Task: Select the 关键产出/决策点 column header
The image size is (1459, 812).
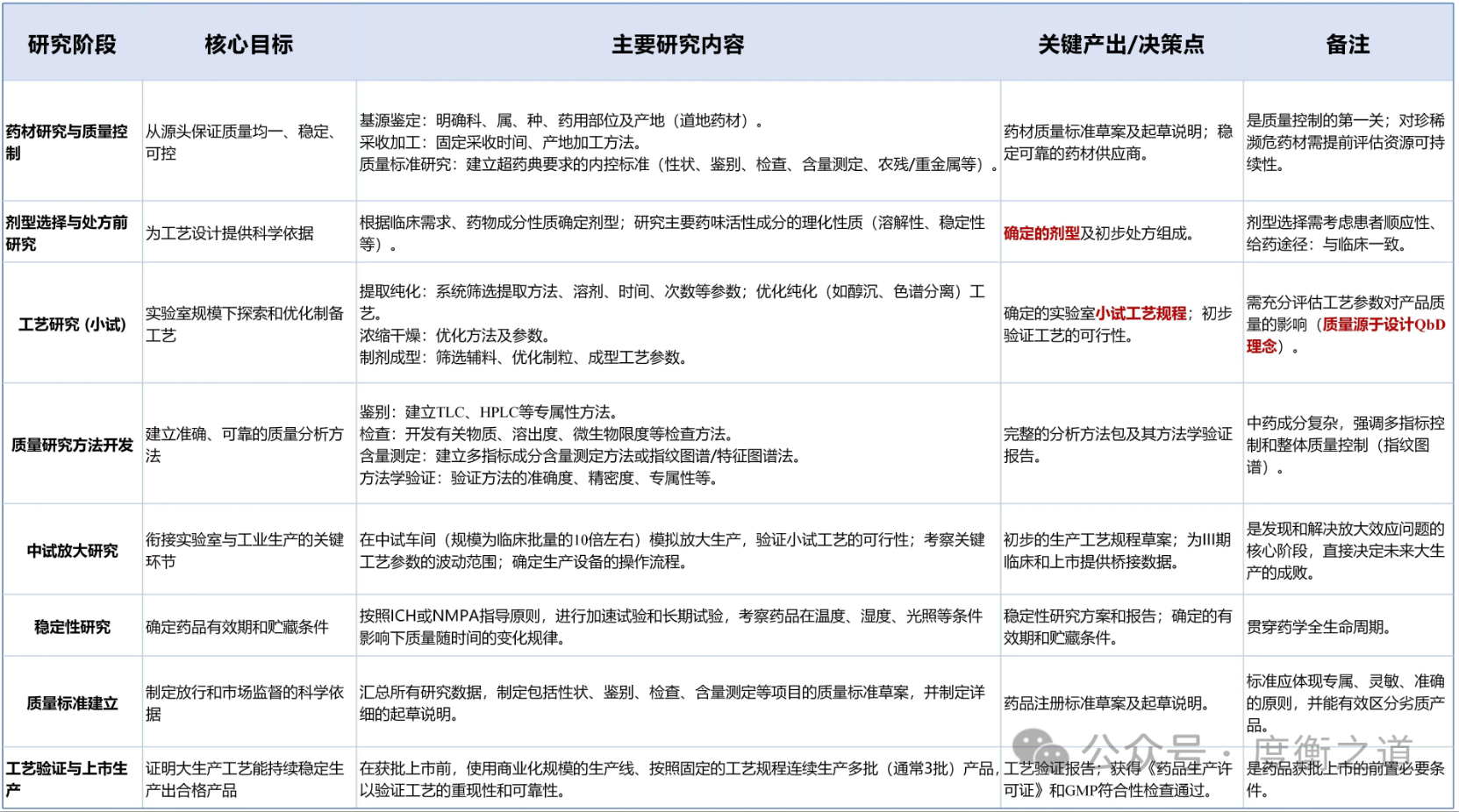Action: (x=1120, y=45)
